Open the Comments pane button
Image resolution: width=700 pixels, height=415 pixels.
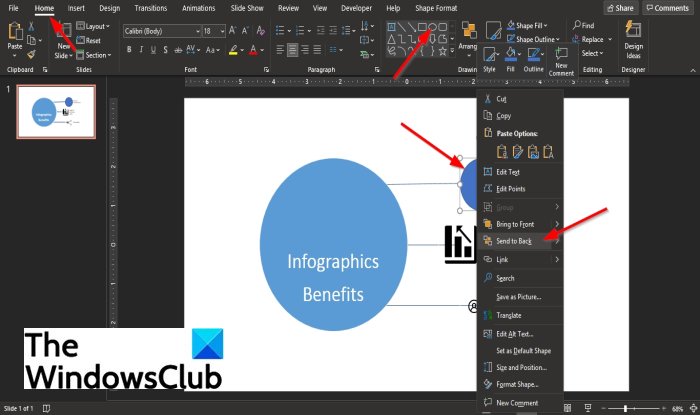click(x=667, y=8)
